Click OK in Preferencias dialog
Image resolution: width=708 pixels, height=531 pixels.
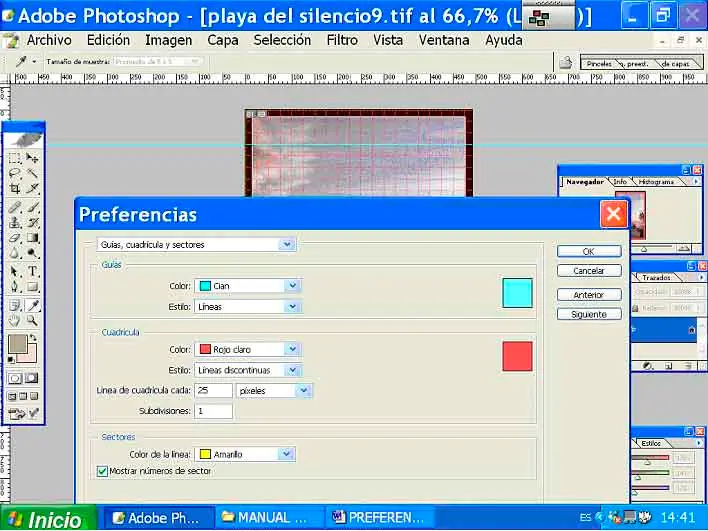coord(589,252)
